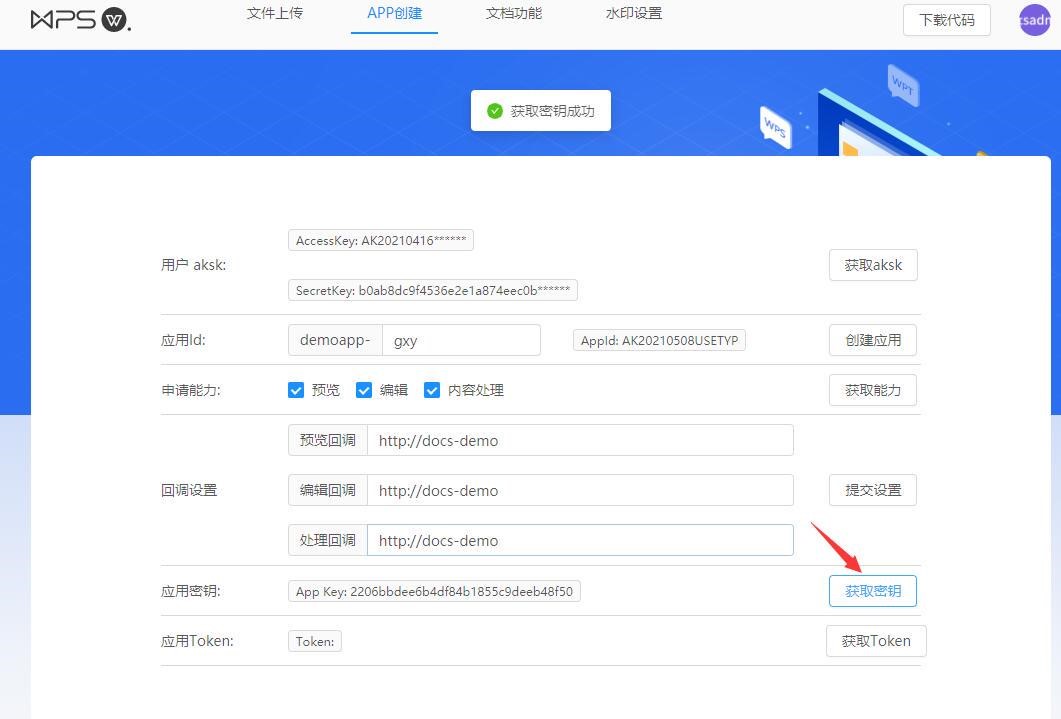Click the 获取密钥 button
Image resolution: width=1061 pixels, height=719 pixels.
(x=873, y=591)
